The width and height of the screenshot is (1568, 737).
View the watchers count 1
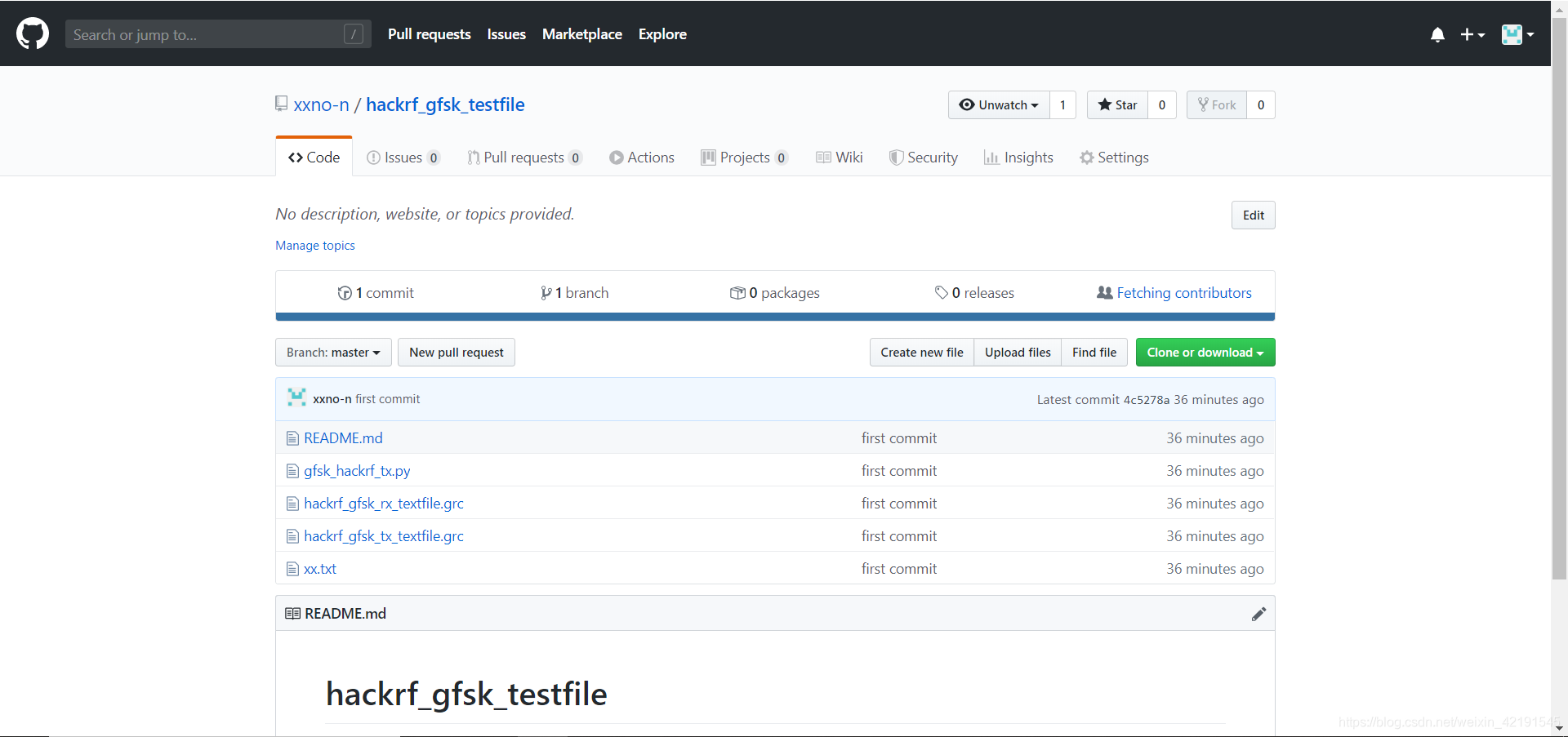coord(1062,104)
